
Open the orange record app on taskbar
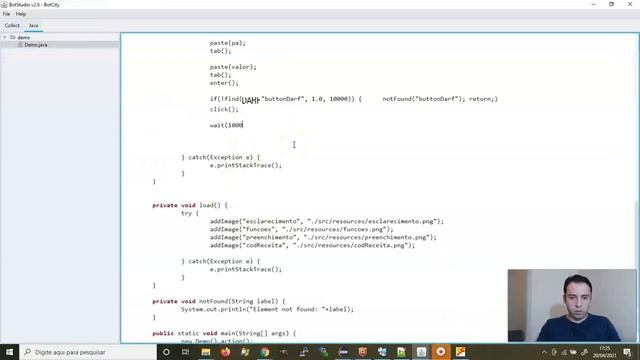coord(441,352)
